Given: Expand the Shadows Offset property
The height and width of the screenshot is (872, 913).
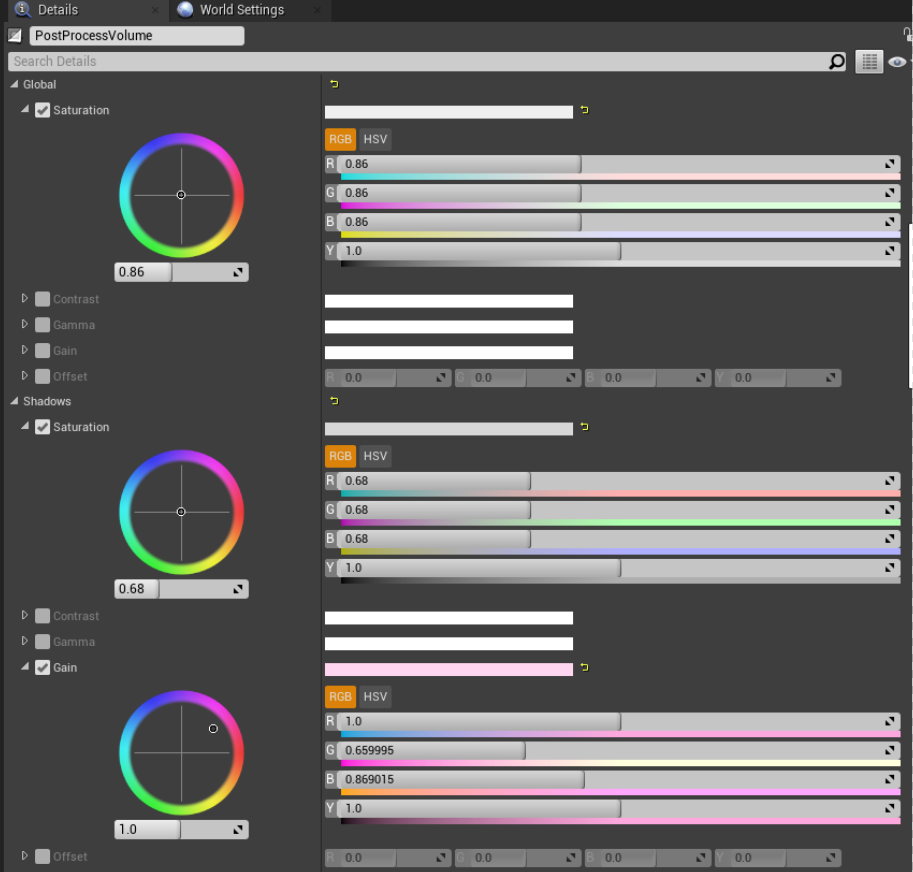Looking at the screenshot, I should coord(24,855).
